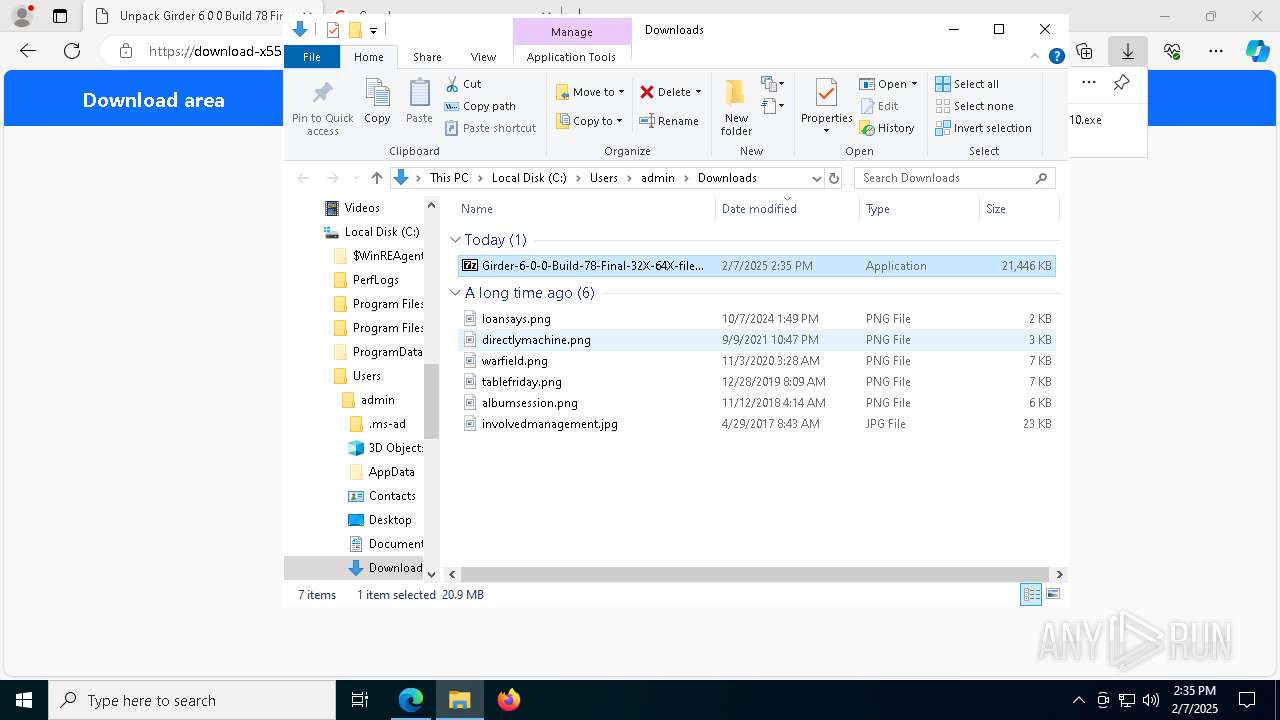This screenshot has height=720, width=1280.
Task: Open Explorer Help question mark icon
Action: coord(1056,57)
